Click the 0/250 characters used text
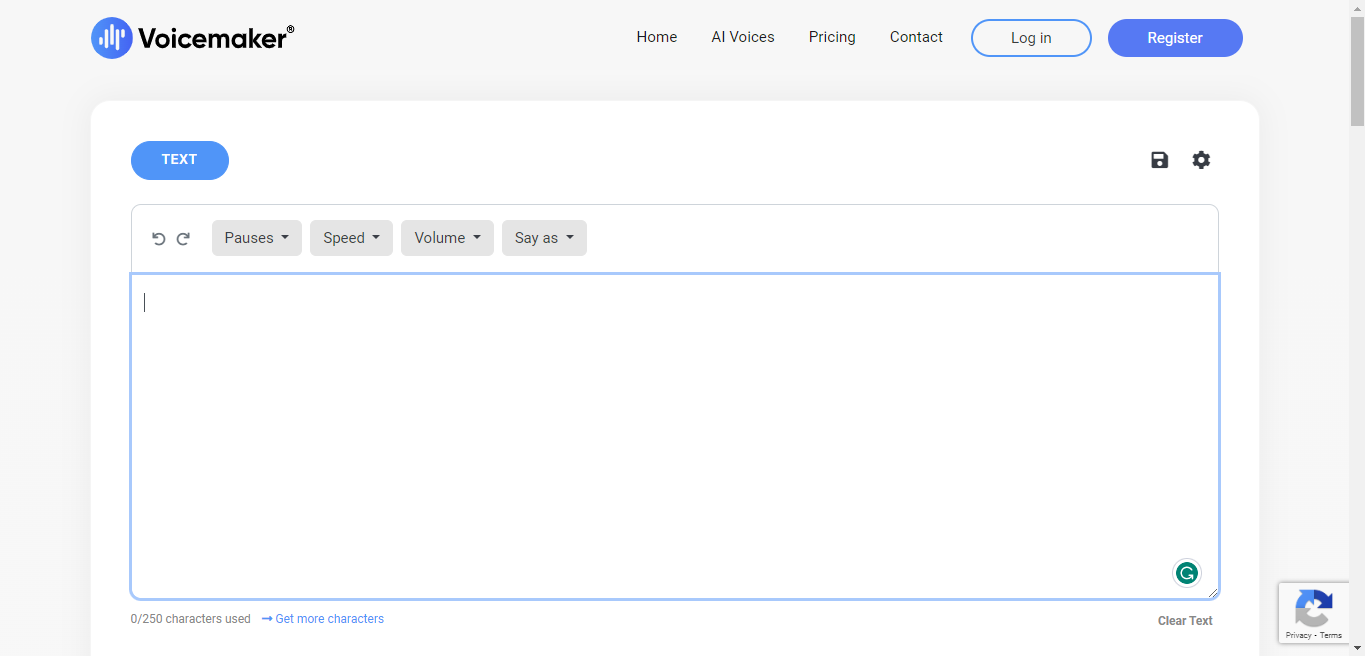1365x656 pixels. click(x=191, y=619)
